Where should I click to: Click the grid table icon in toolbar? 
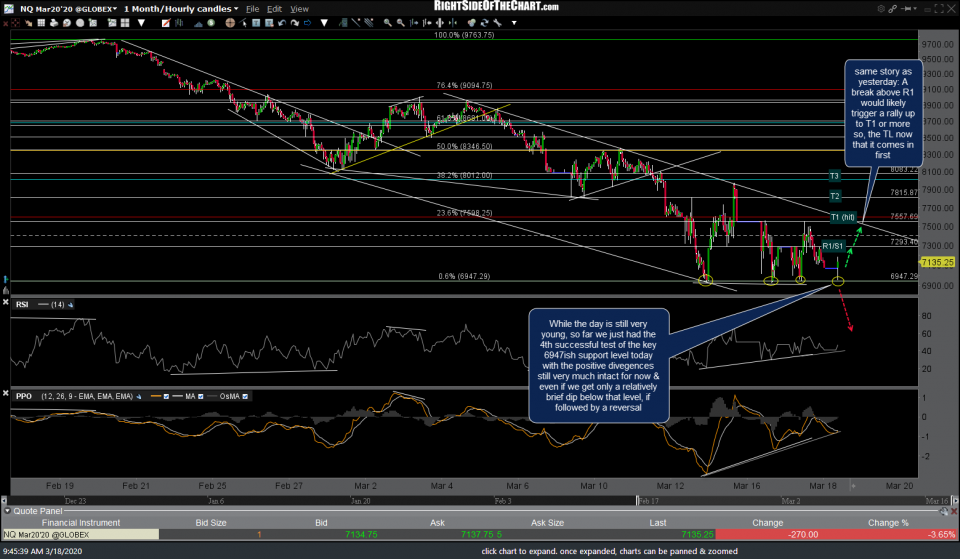pyautogui.click(x=41, y=23)
